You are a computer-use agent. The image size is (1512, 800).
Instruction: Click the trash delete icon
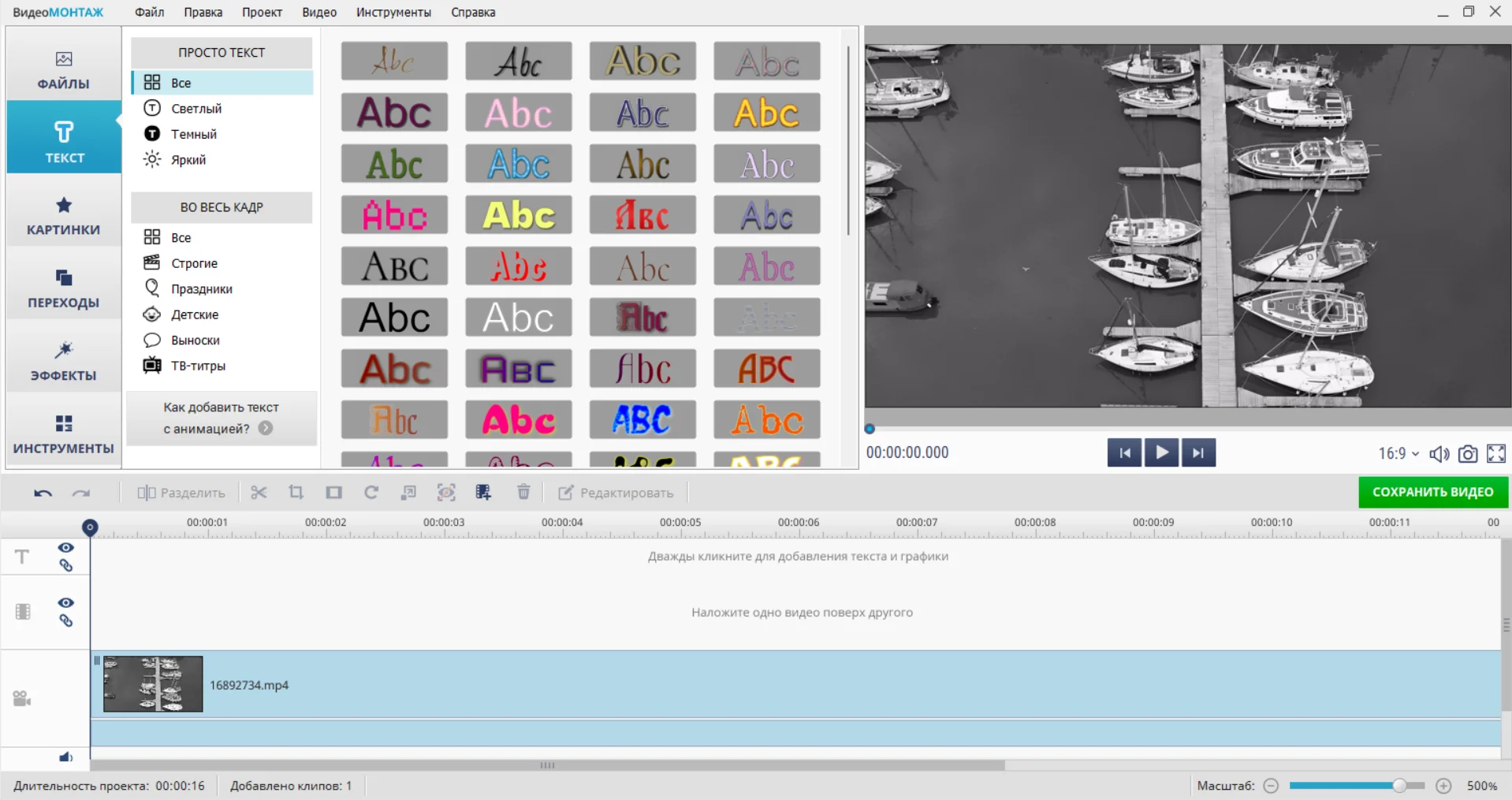click(x=523, y=493)
